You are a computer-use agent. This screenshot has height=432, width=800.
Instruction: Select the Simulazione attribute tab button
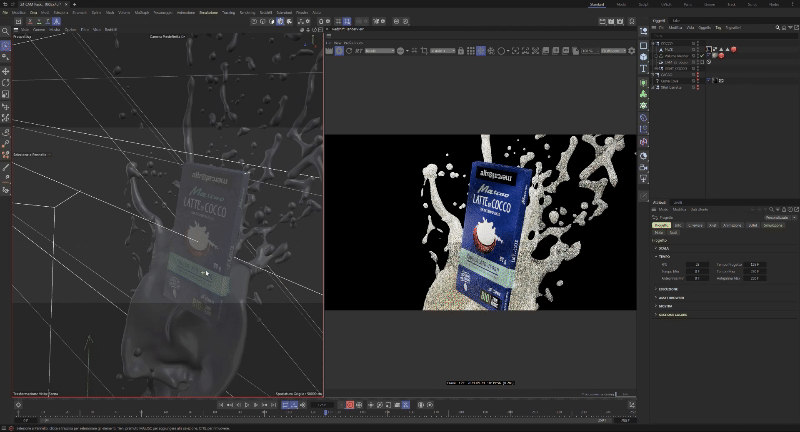click(x=773, y=225)
